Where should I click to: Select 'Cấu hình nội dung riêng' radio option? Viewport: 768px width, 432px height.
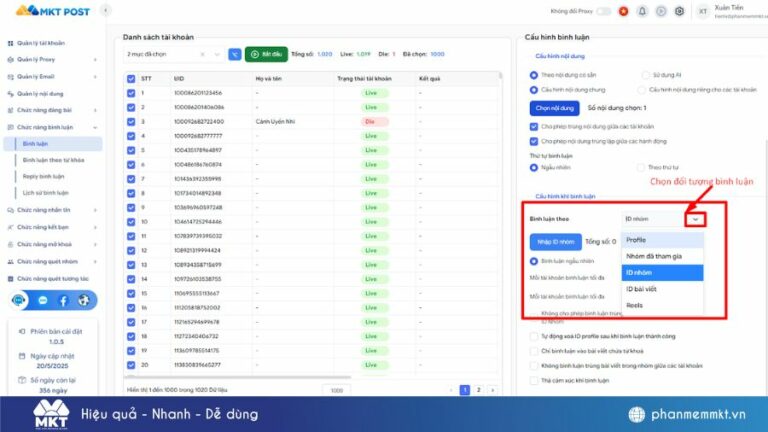point(641,90)
